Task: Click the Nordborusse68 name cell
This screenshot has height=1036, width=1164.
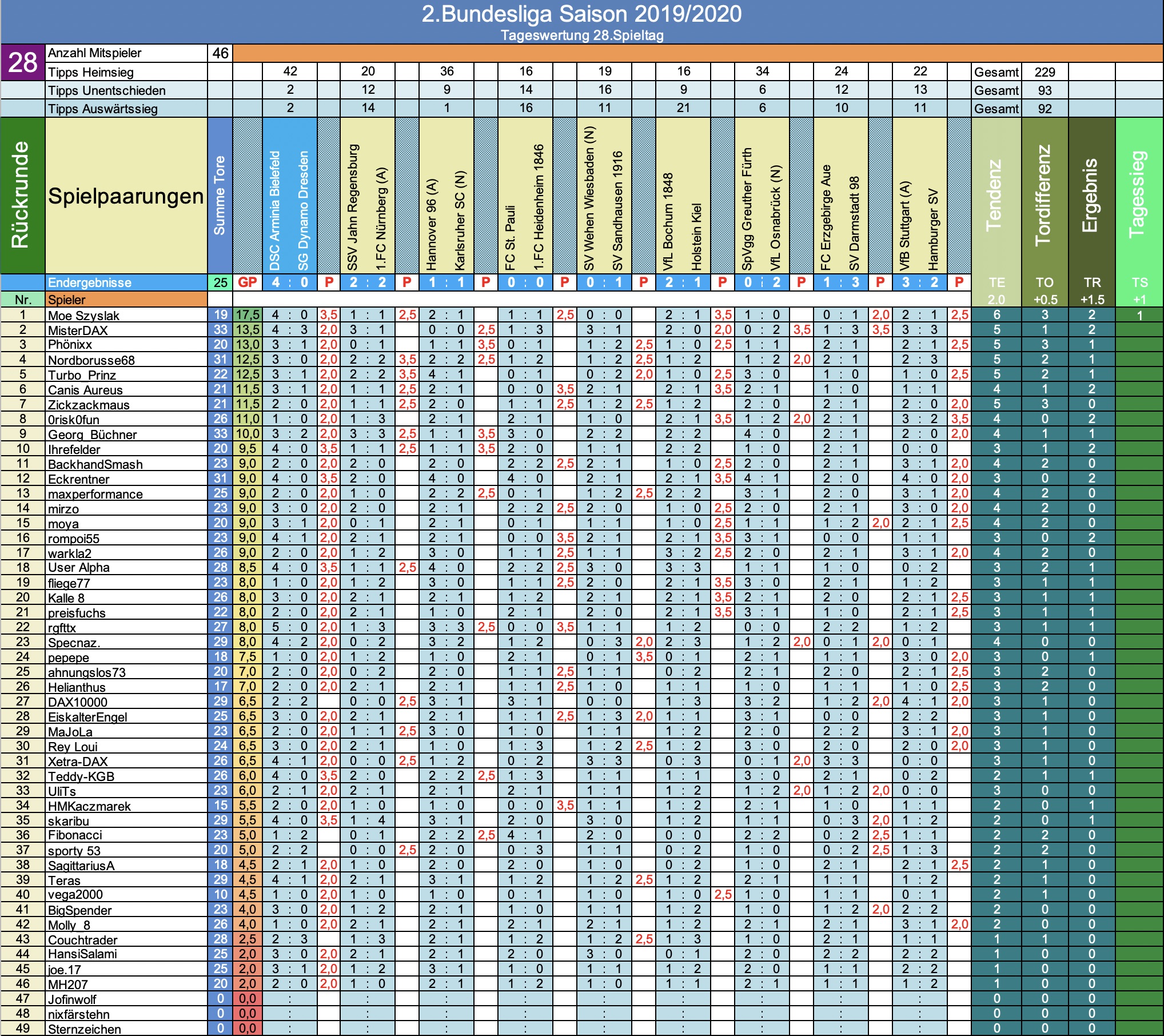Action: (x=126, y=360)
